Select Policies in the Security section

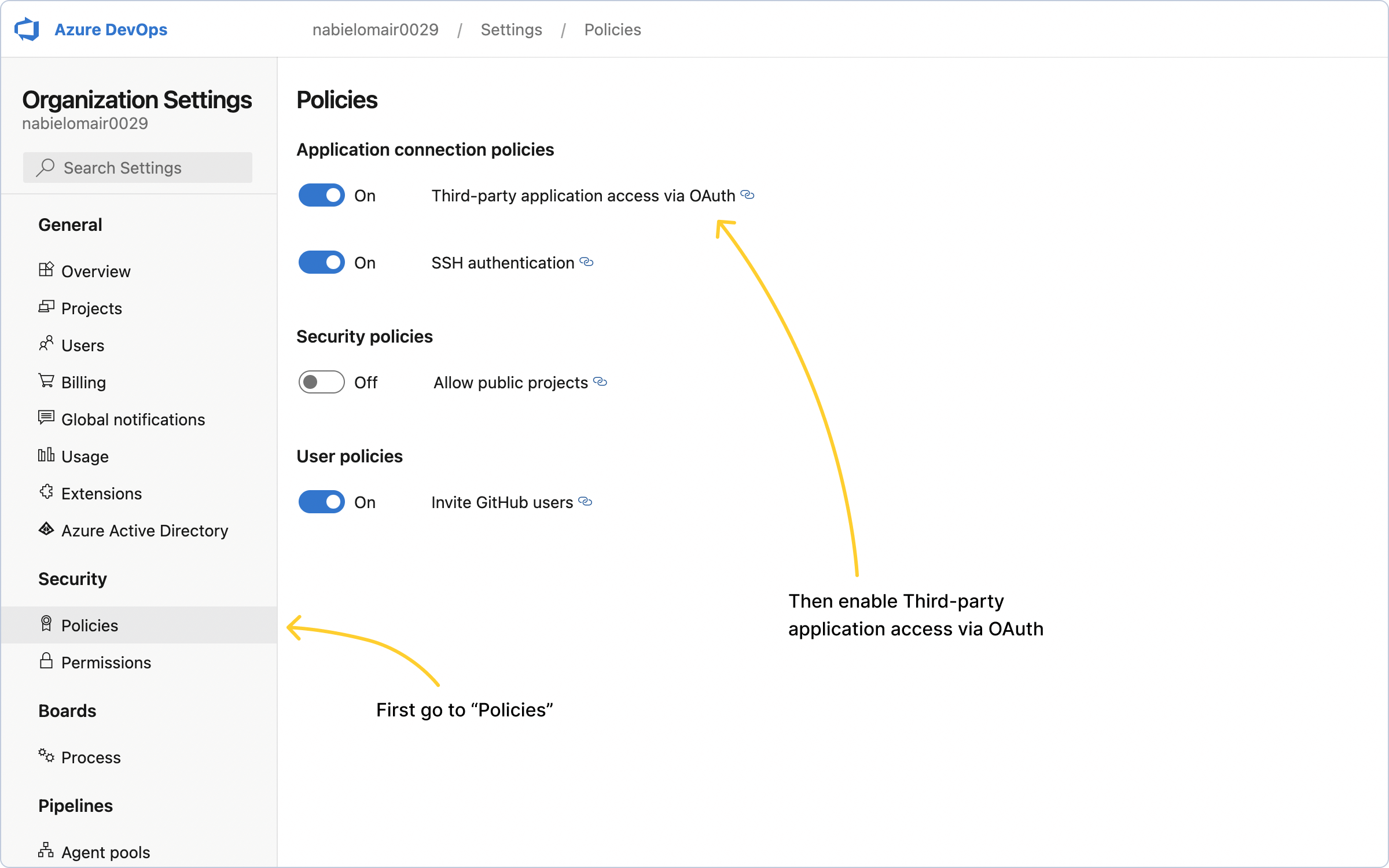click(90, 625)
